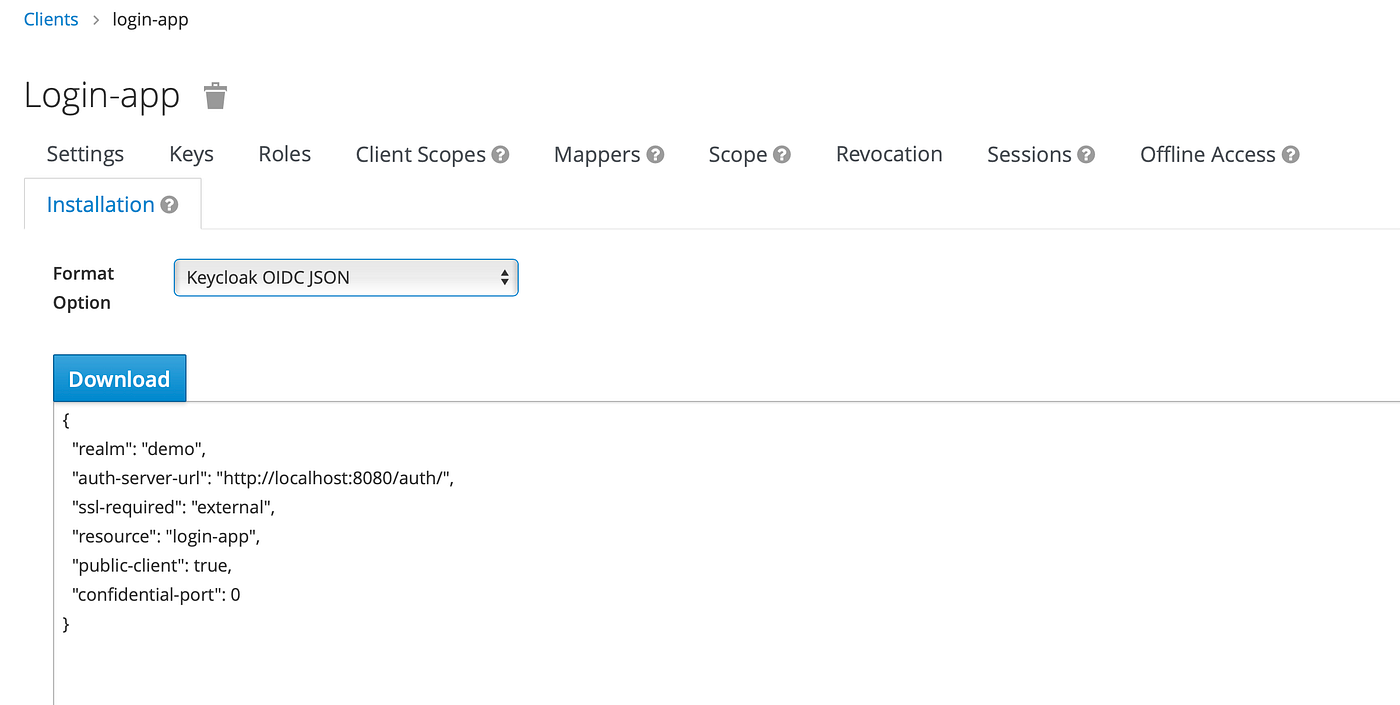This screenshot has height=705, width=1400.
Task: Open the Revocation tab
Action: tap(889, 154)
